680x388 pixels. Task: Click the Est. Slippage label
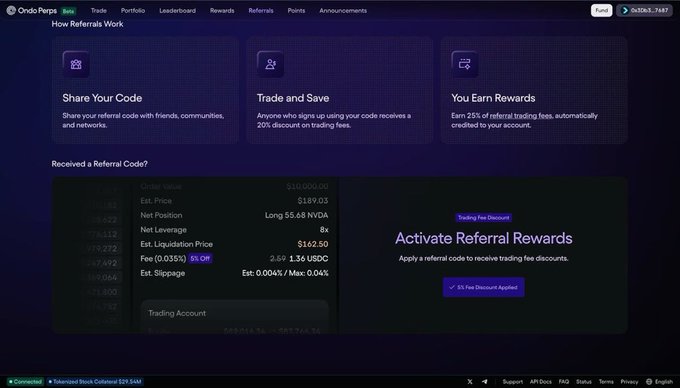click(x=163, y=273)
